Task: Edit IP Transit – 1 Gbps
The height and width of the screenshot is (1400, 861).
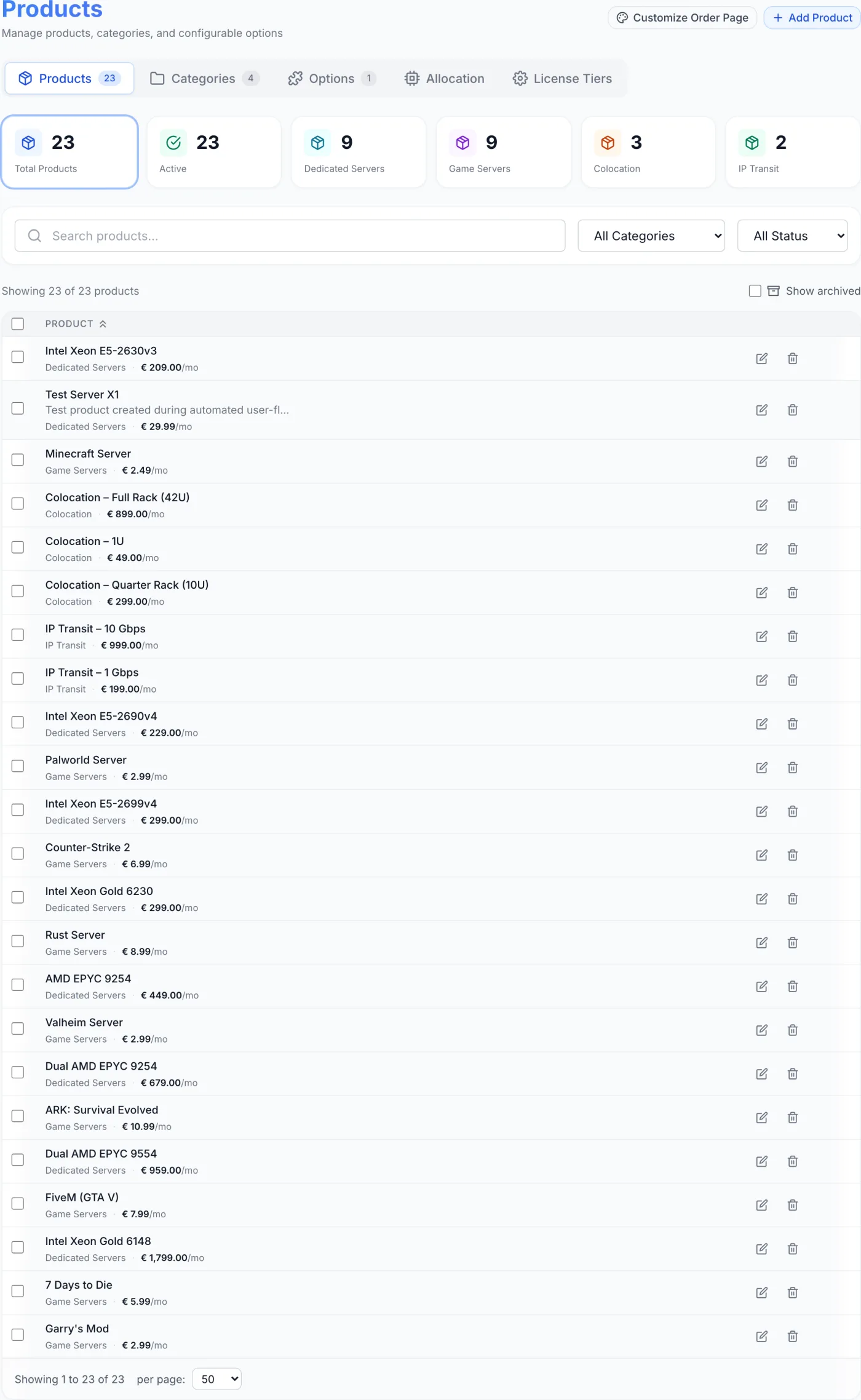Action: (x=761, y=680)
